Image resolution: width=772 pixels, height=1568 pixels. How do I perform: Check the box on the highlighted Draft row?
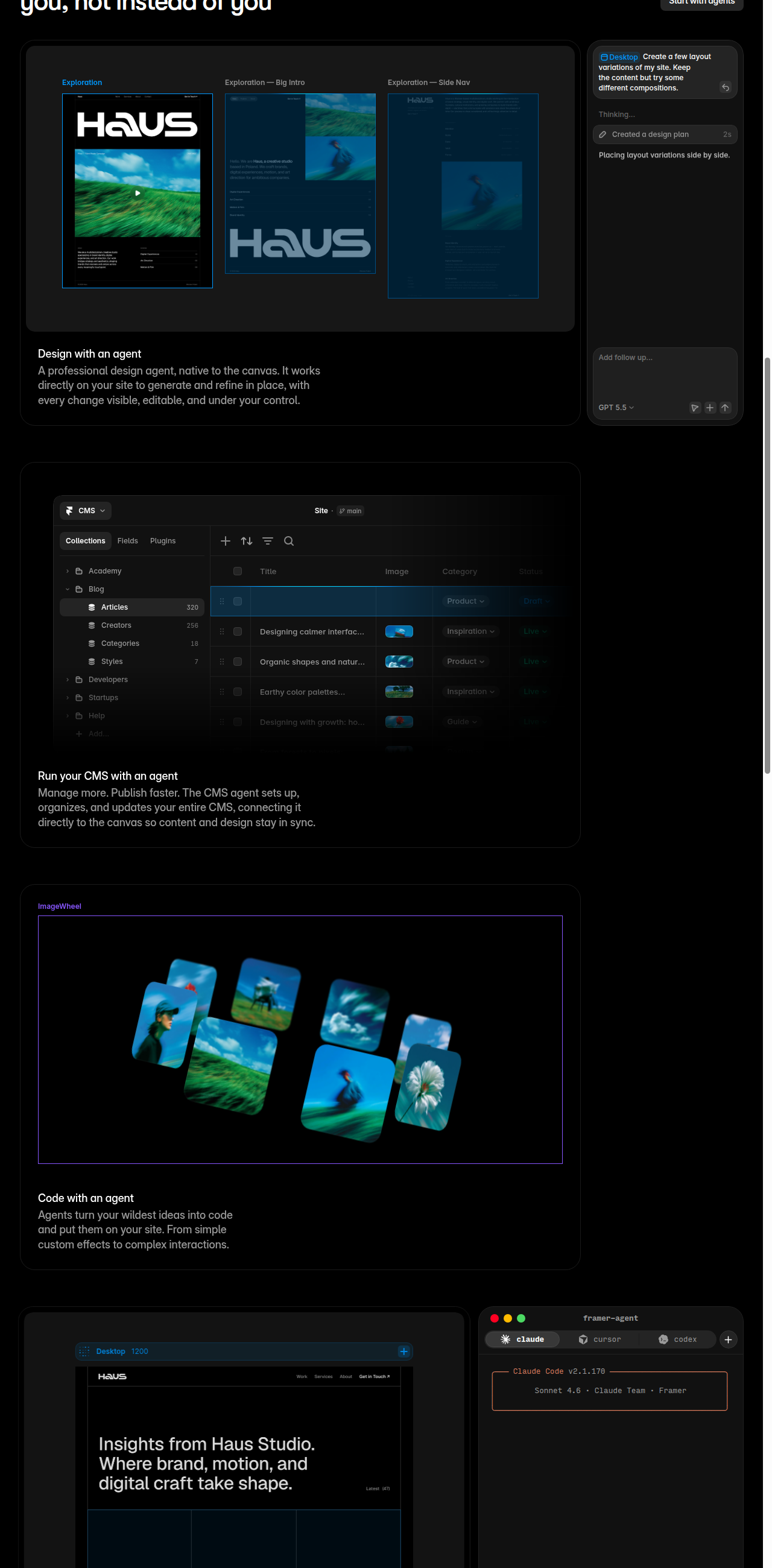pos(238,601)
